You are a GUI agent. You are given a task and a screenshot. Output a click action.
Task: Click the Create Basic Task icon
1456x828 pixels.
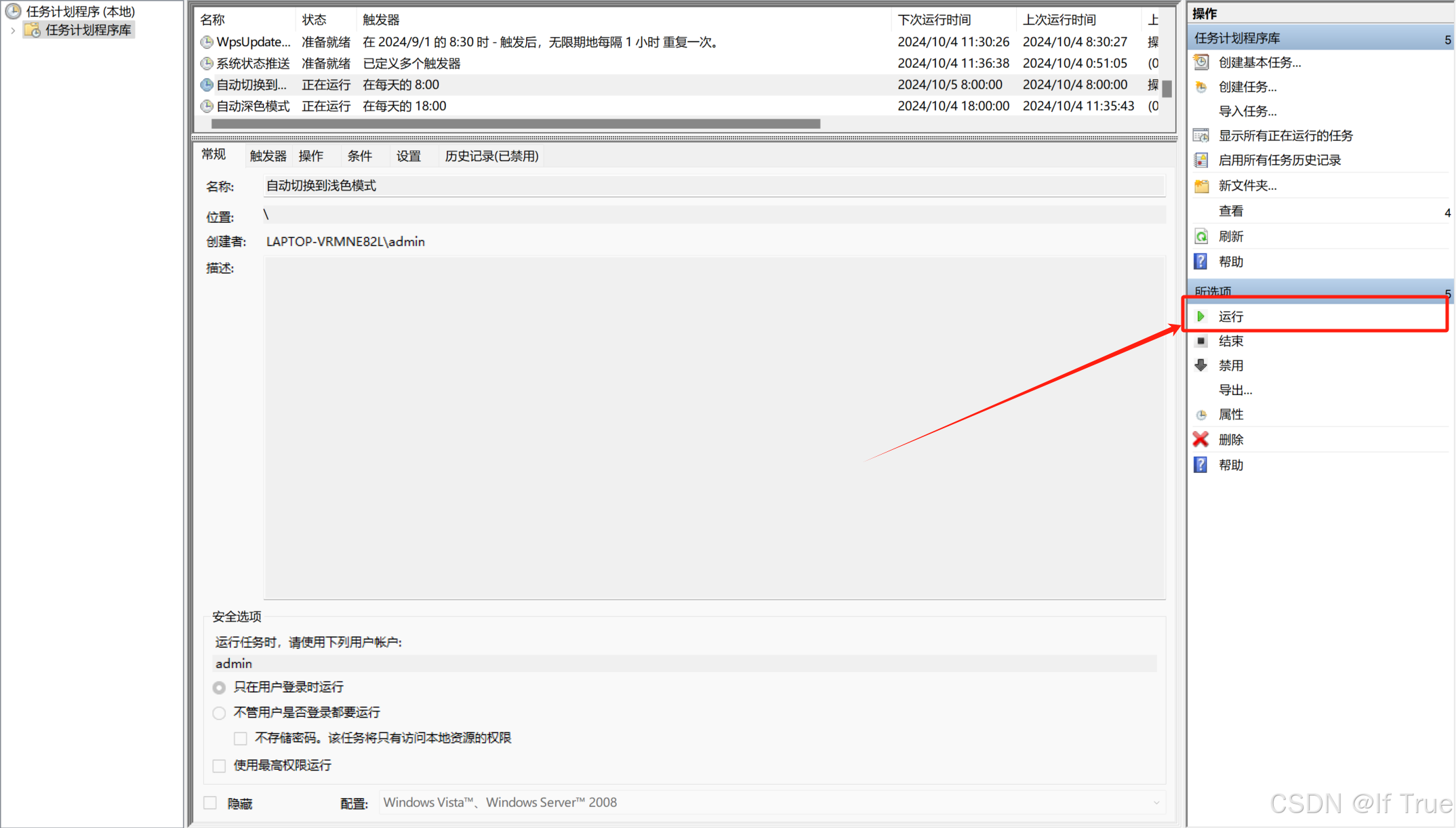1201,62
